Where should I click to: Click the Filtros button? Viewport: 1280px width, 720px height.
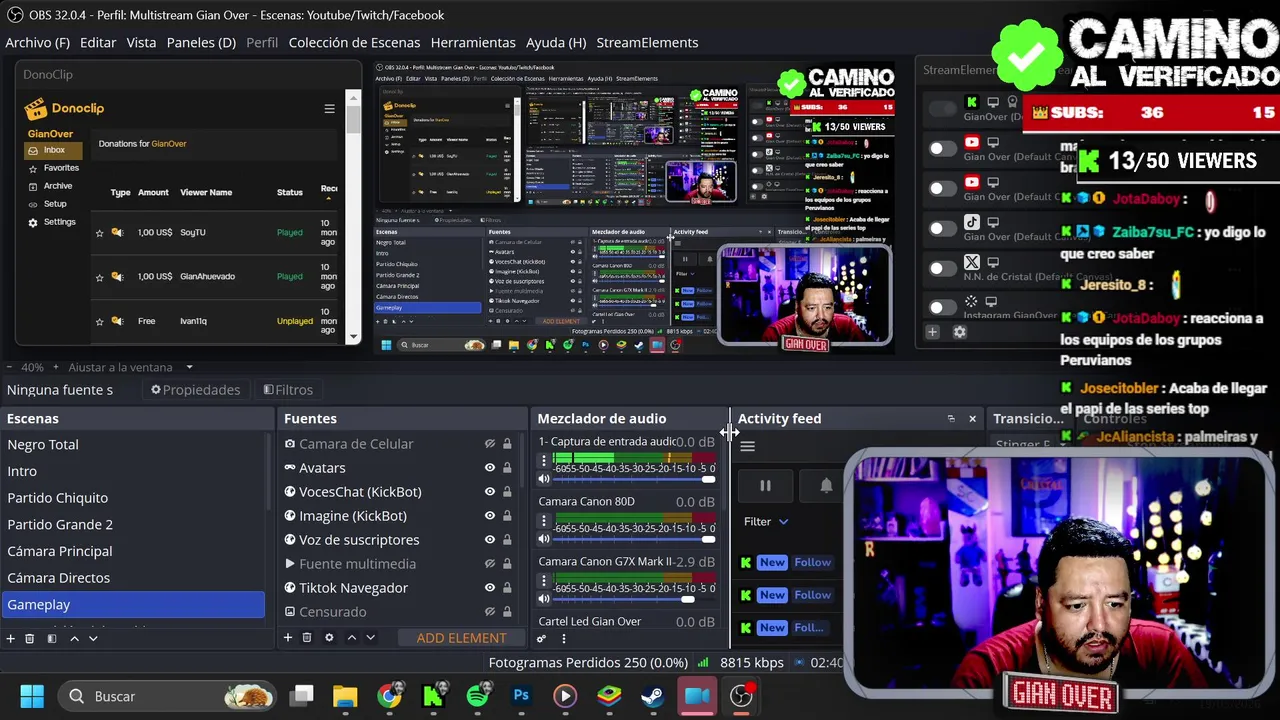click(x=288, y=390)
